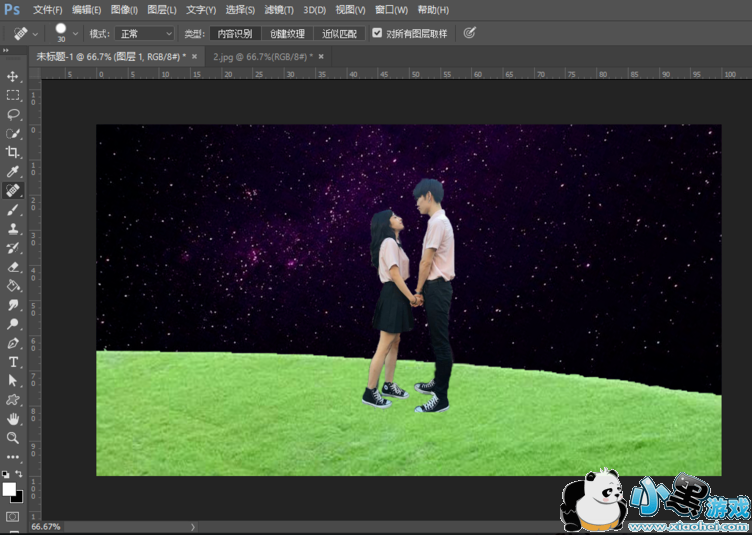752x535 pixels.
Task: Switch to the 2.jpg document tab
Action: tap(262, 57)
